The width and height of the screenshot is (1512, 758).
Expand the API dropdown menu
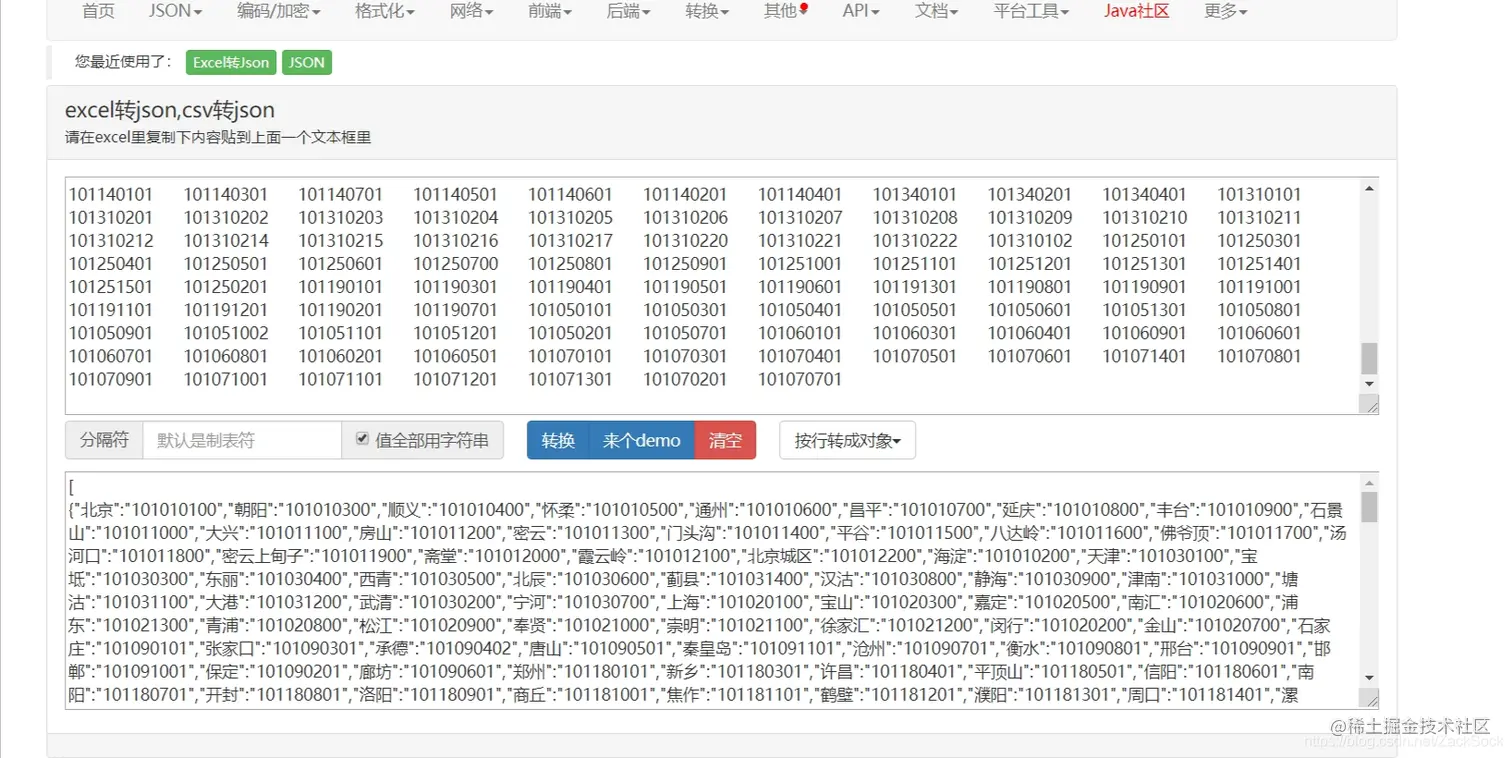point(861,11)
